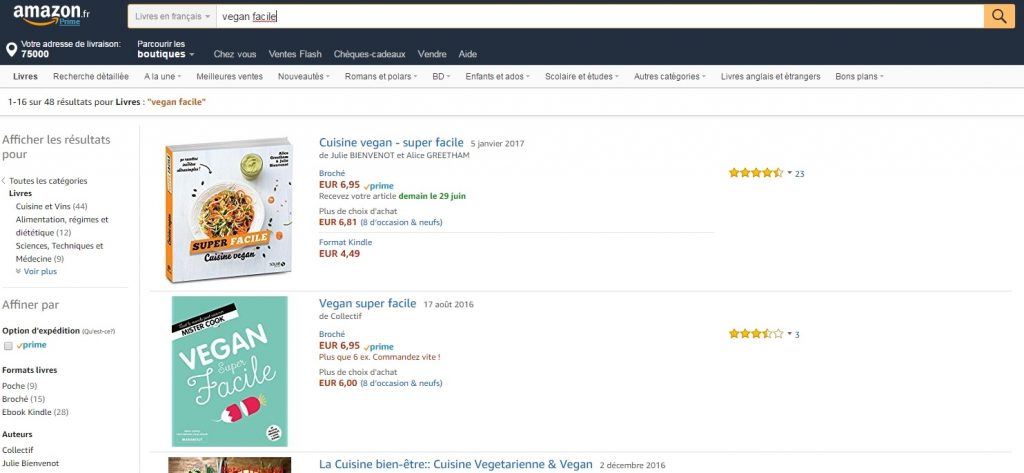Filter by author 'Collectif' in sidebar

click(18, 450)
